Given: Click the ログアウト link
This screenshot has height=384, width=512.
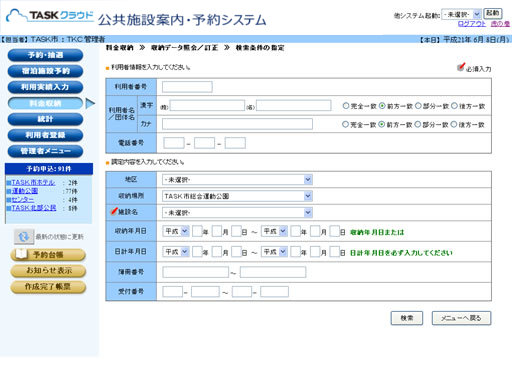Looking at the screenshot, I should 472,24.
